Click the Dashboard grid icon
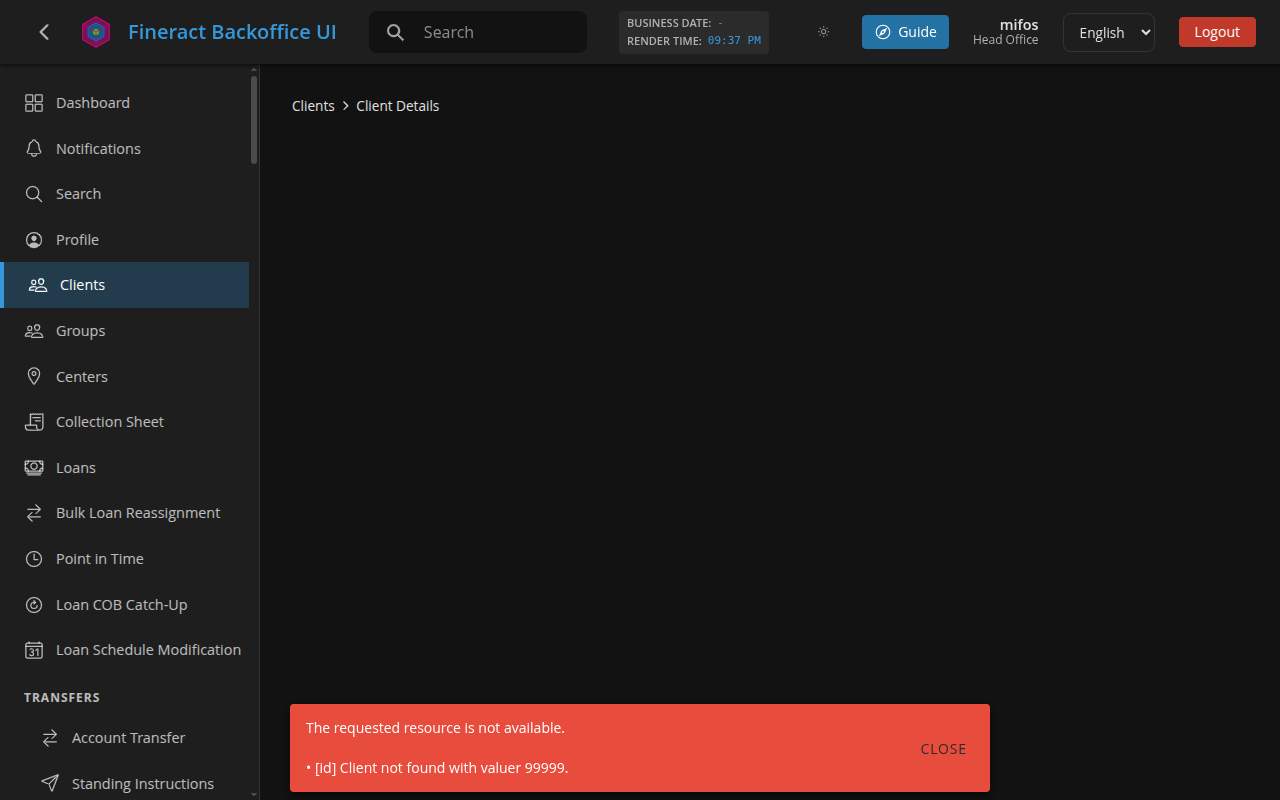Image resolution: width=1280 pixels, height=800 pixels. 34,103
